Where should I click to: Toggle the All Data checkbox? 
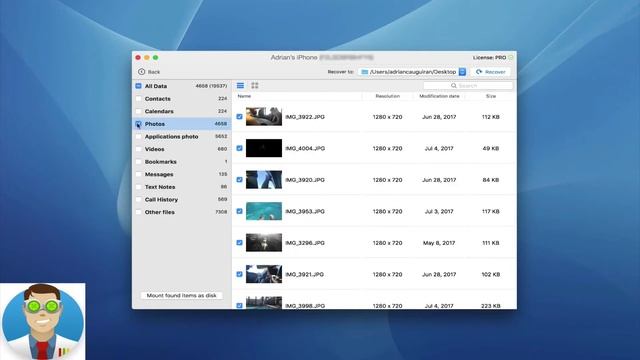tap(138, 86)
